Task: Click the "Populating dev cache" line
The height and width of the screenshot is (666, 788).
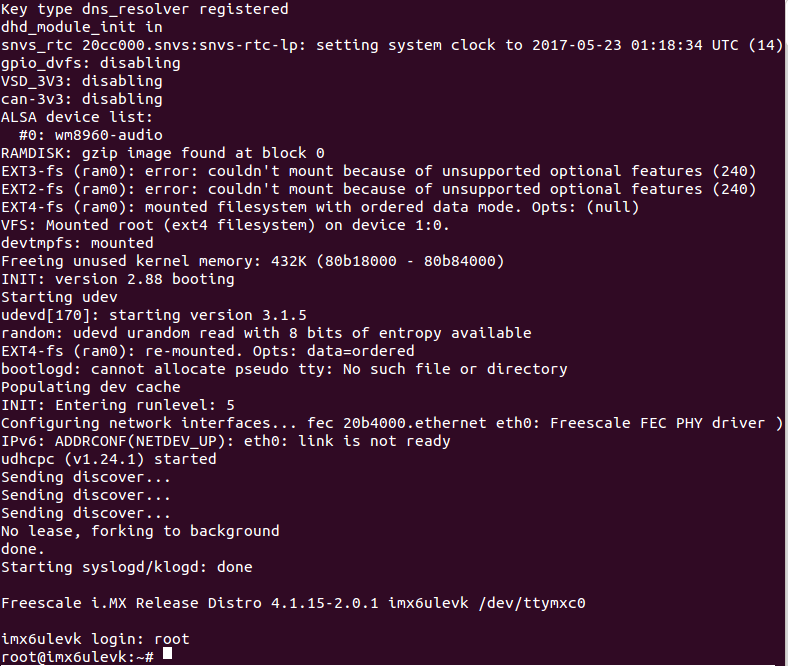Action: pyautogui.click(x=91, y=387)
